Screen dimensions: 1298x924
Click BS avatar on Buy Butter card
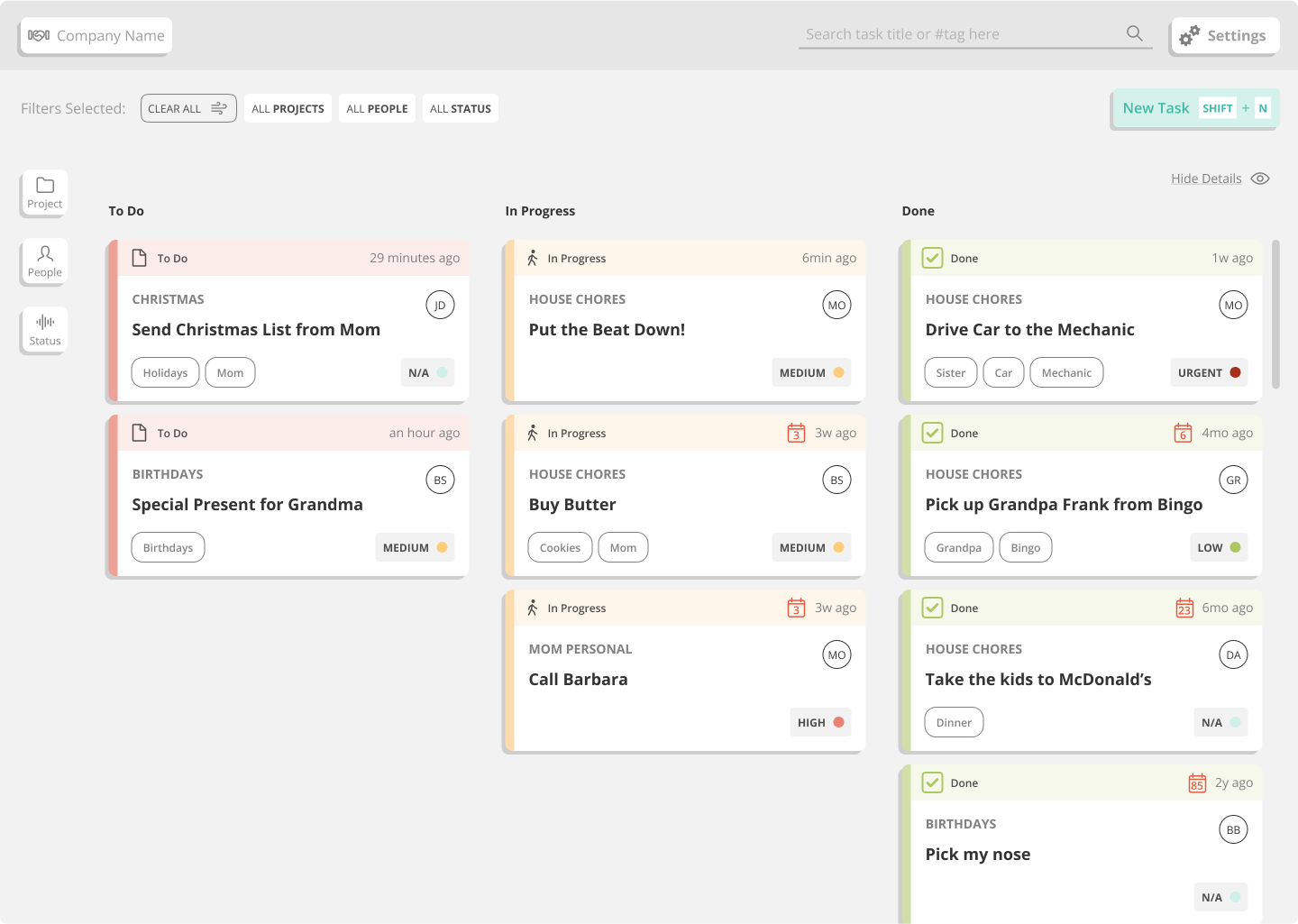(x=836, y=480)
